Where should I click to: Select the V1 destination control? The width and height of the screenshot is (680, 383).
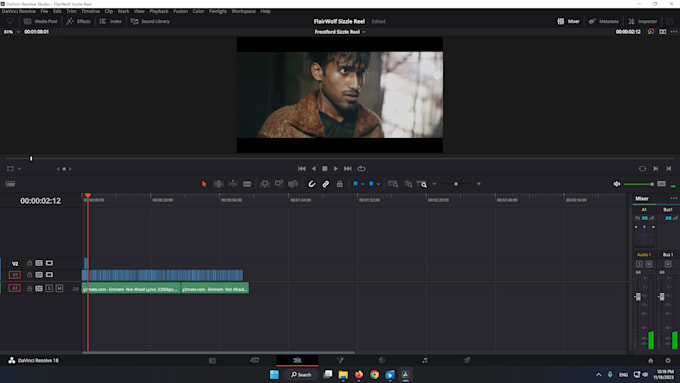(x=15, y=275)
